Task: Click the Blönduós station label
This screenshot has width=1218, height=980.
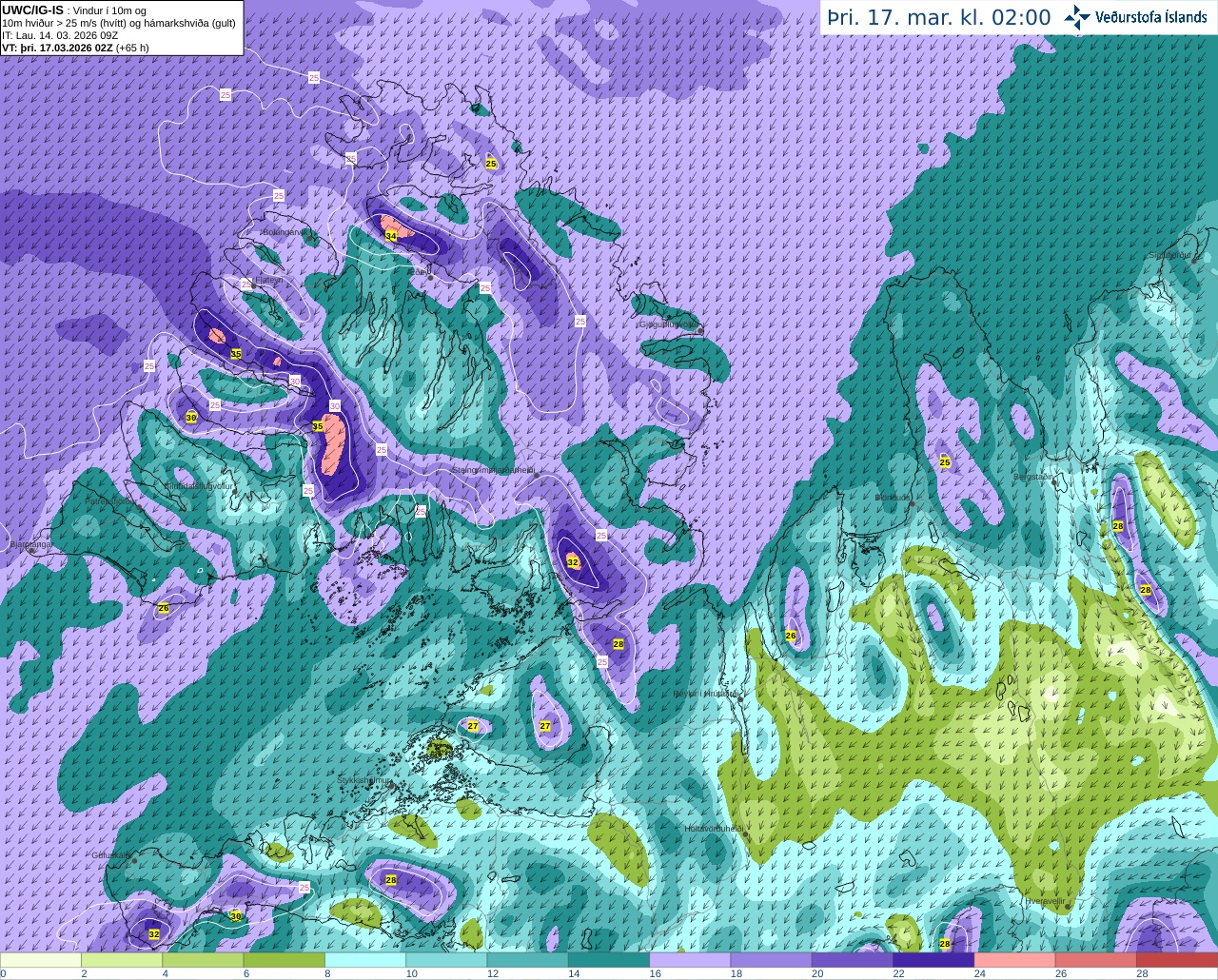Action: [x=894, y=497]
